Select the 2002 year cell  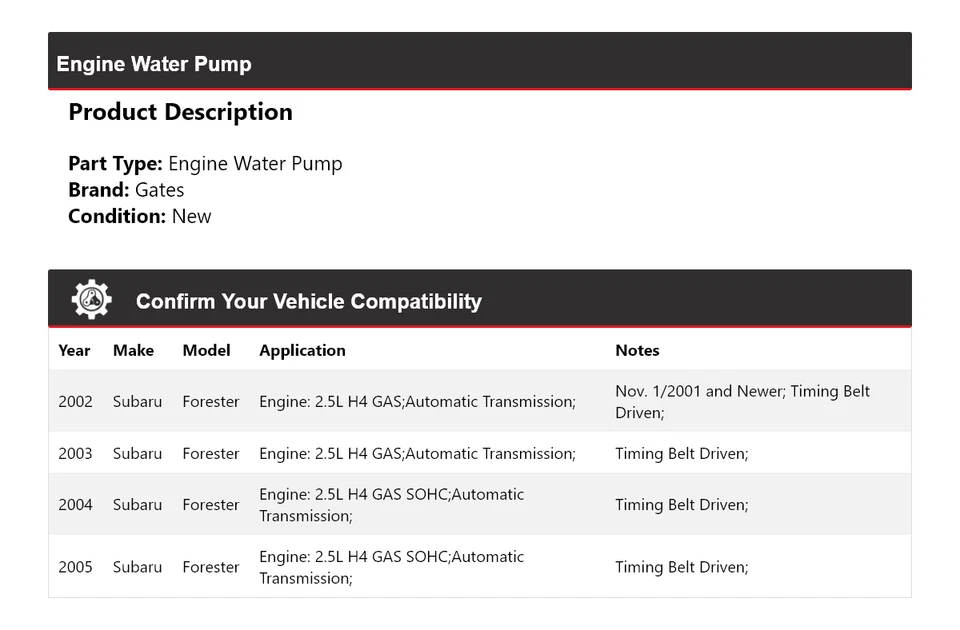(x=75, y=401)
